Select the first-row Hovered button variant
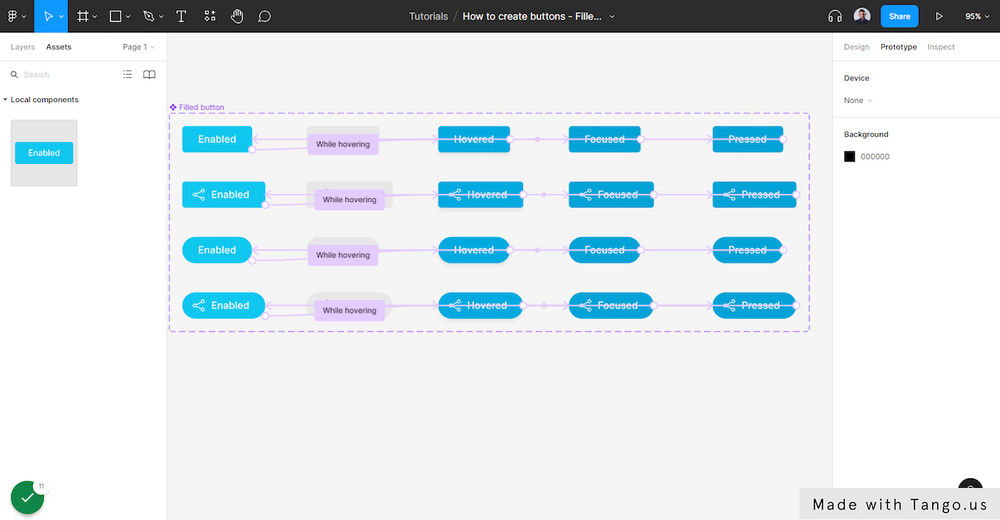 coord(474,139)
